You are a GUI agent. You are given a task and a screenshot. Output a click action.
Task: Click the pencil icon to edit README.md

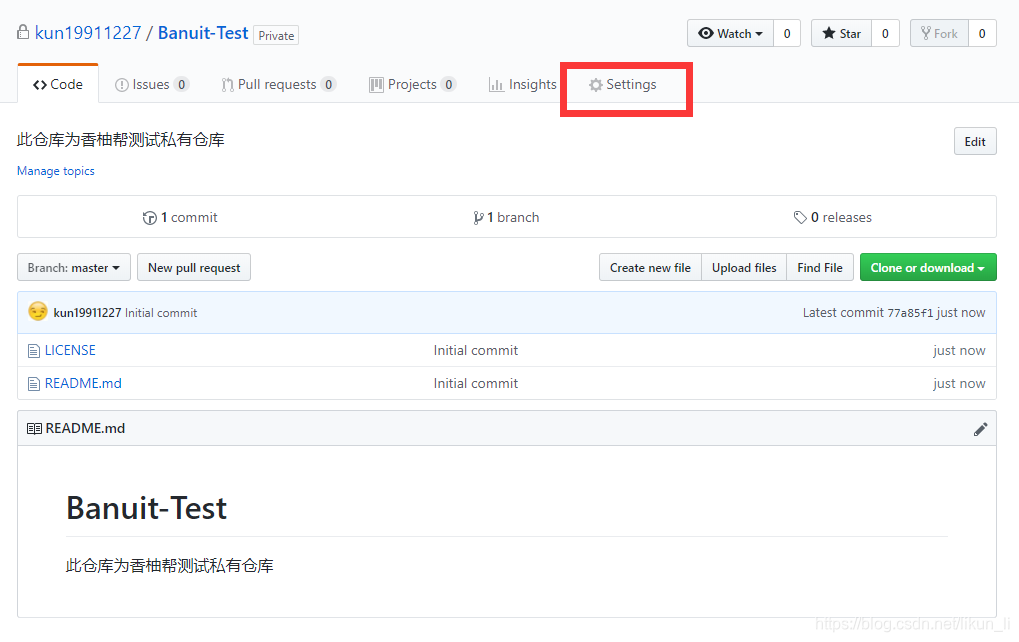click(x=981, y=429)
